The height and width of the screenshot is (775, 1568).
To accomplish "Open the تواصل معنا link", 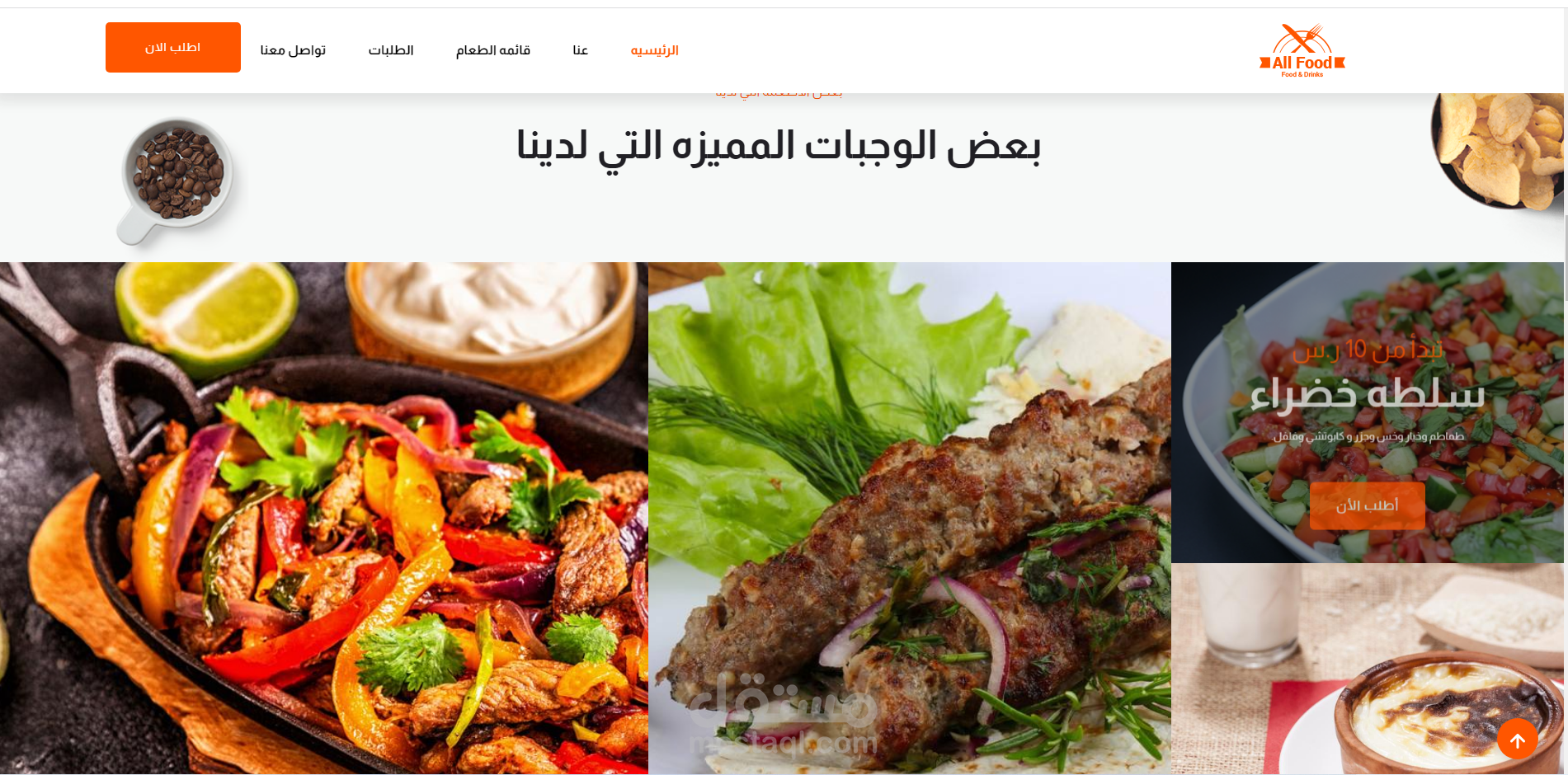I will tap(293, 50).
